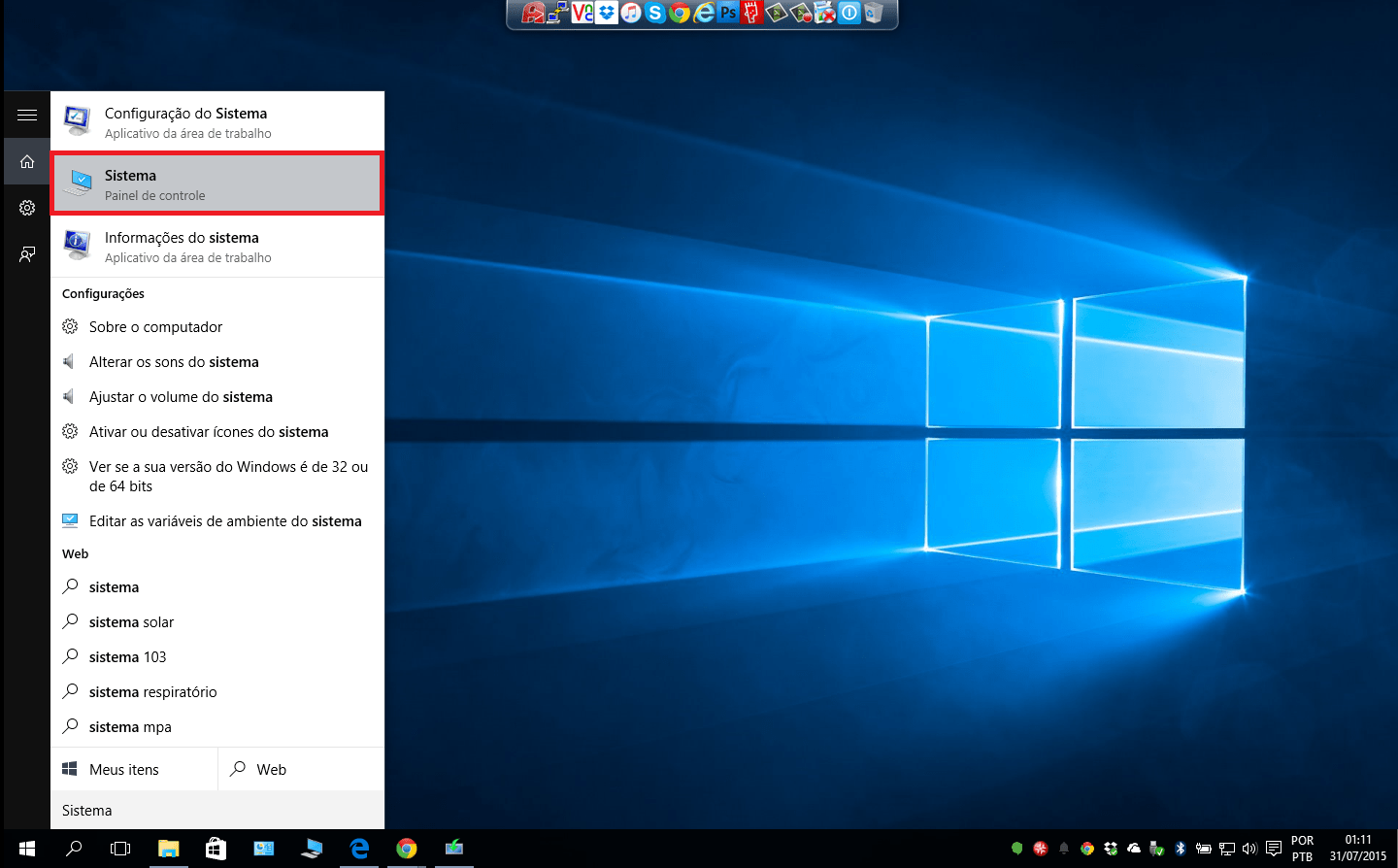Filter results to Meus itens
The image size is (1398, 868).
point(134,769)
